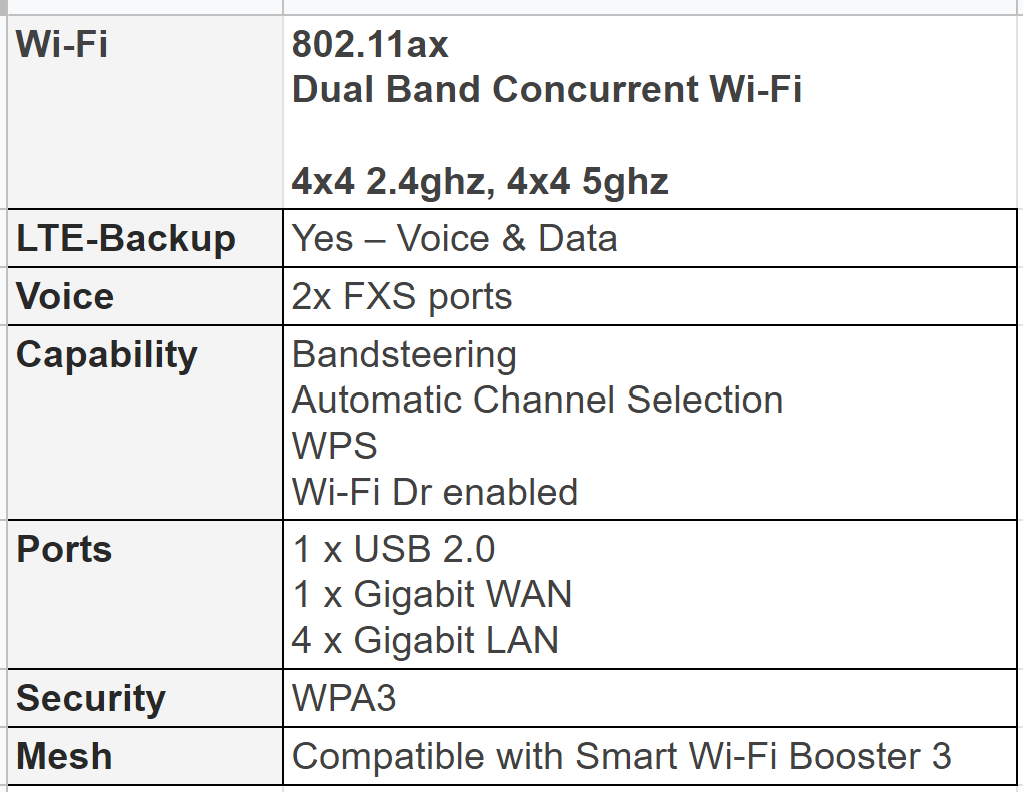
Task: Select the Yes – Voice & Data cell
Action: pos(650,238)
